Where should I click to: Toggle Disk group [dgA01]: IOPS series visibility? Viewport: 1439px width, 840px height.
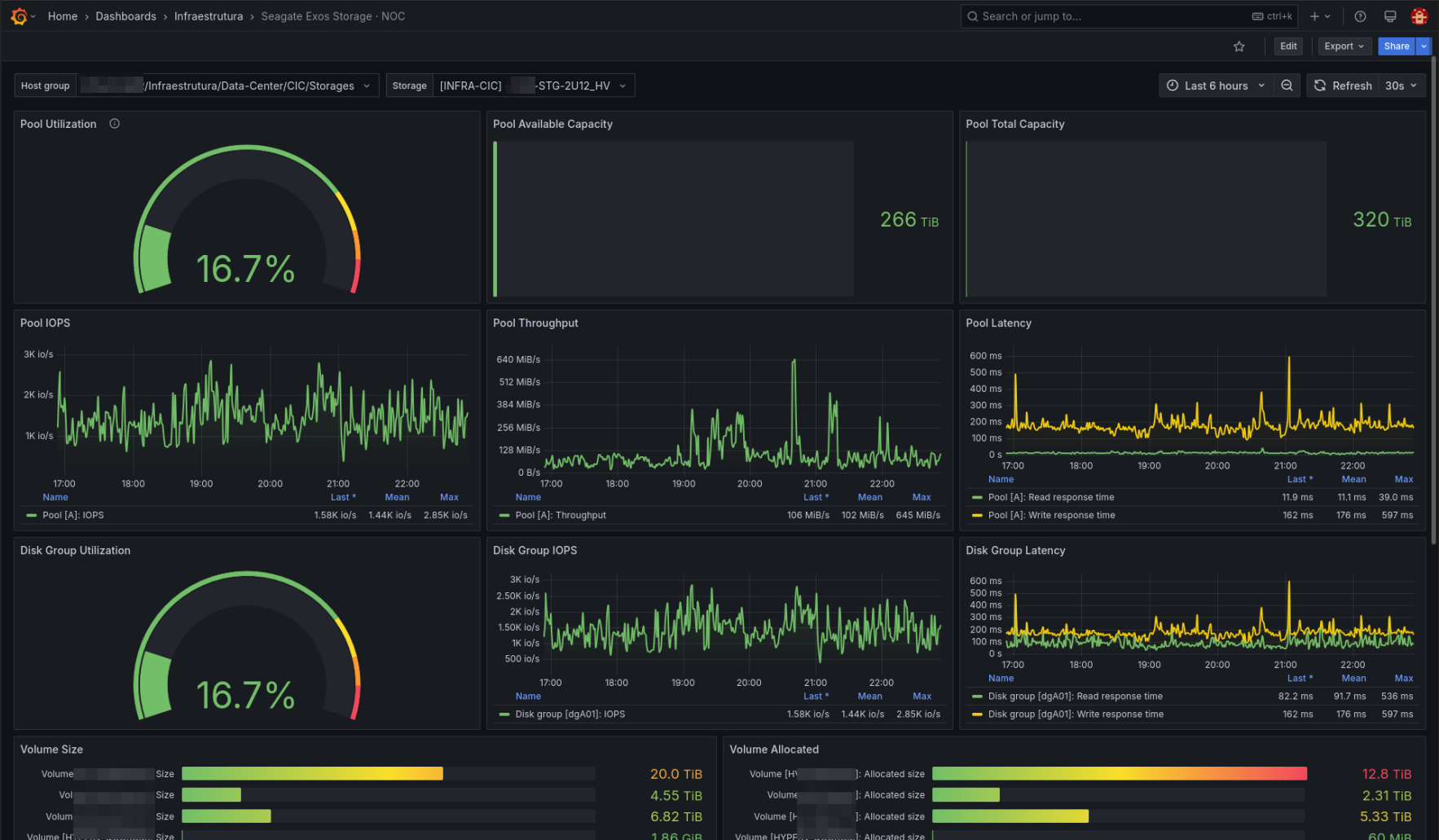coord(570,714)
